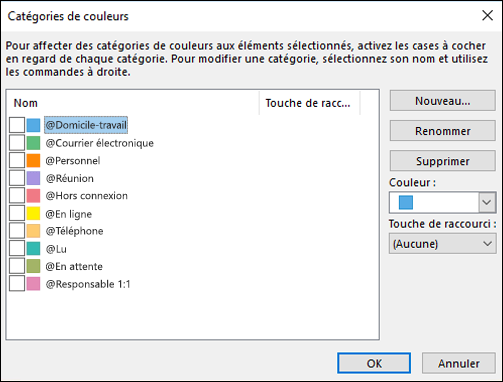Click the Renommer button
This screenshot has width=503, height=382.
pyautogui.click(x=443, y=131)
